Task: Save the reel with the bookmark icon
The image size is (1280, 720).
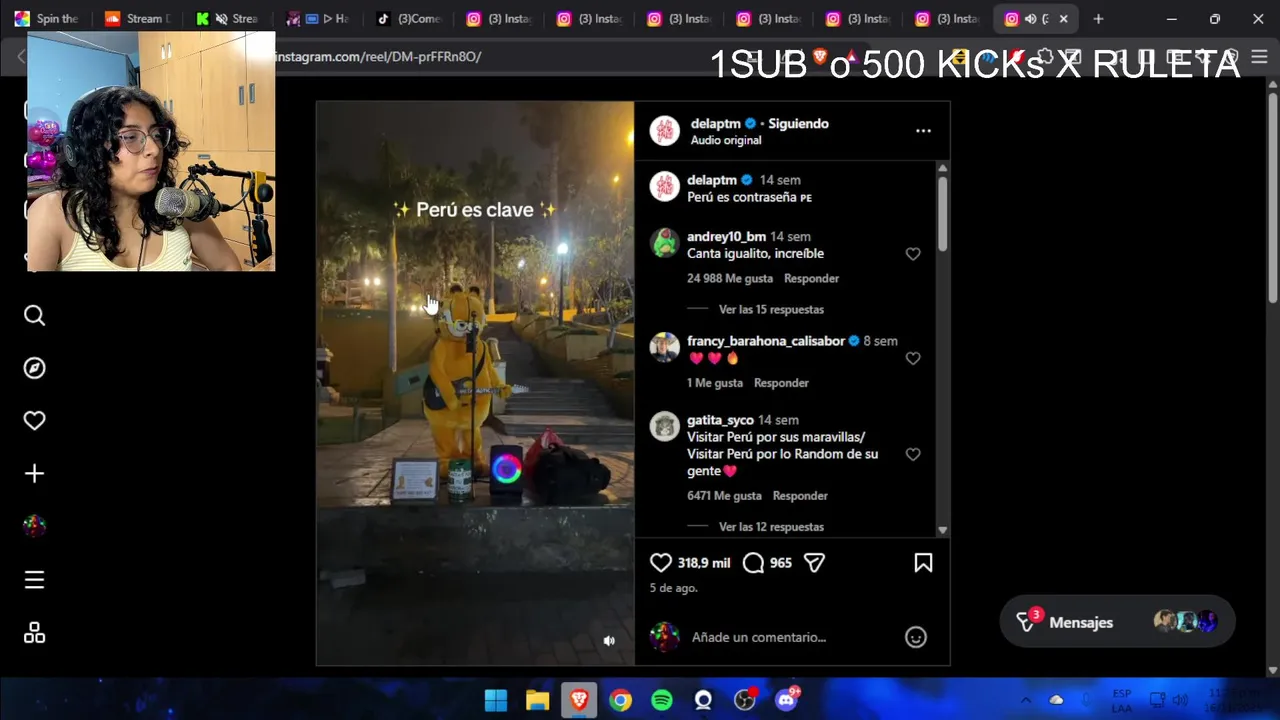Action: [923, 563]
